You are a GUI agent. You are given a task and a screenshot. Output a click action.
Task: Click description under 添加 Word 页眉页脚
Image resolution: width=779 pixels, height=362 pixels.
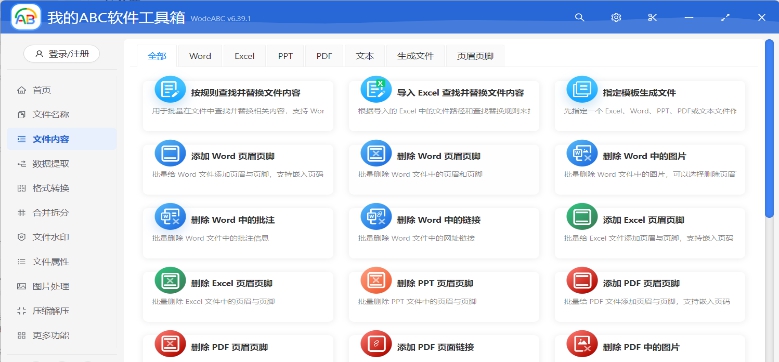[238, 174]
